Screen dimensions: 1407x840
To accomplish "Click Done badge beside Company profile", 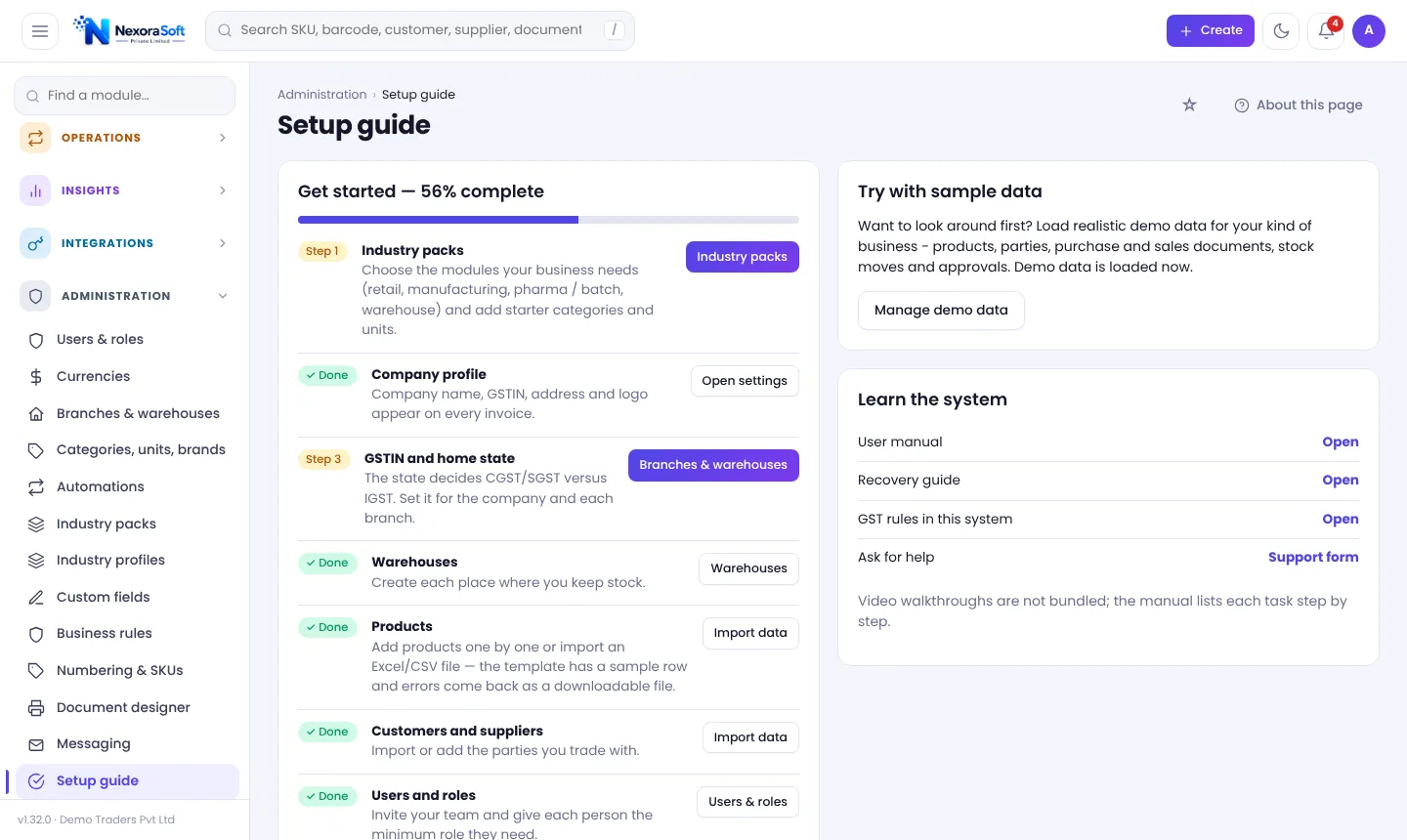I will tap(327, 375).
